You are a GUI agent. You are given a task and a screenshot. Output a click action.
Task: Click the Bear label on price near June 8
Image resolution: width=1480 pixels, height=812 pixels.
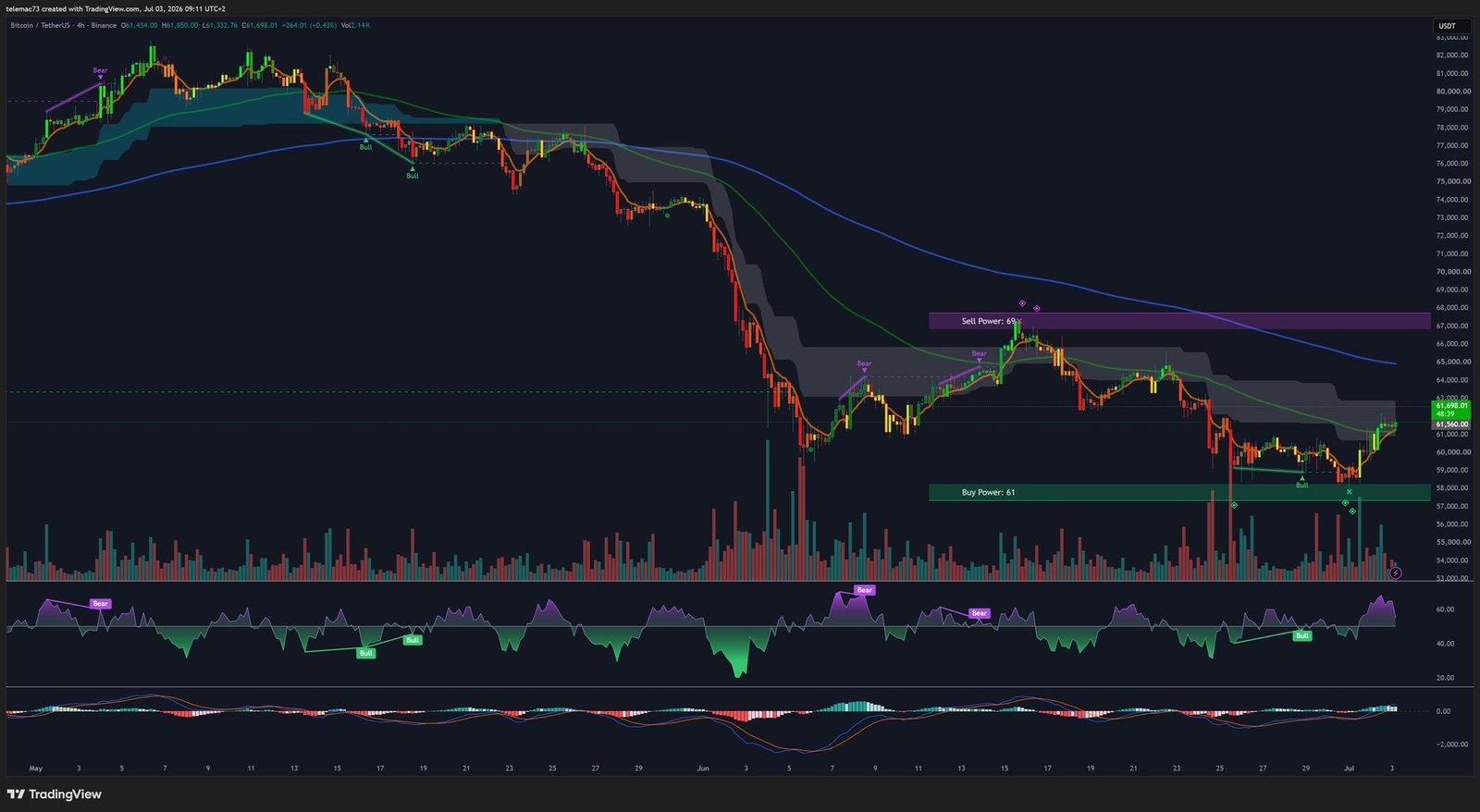pos(864,363)
